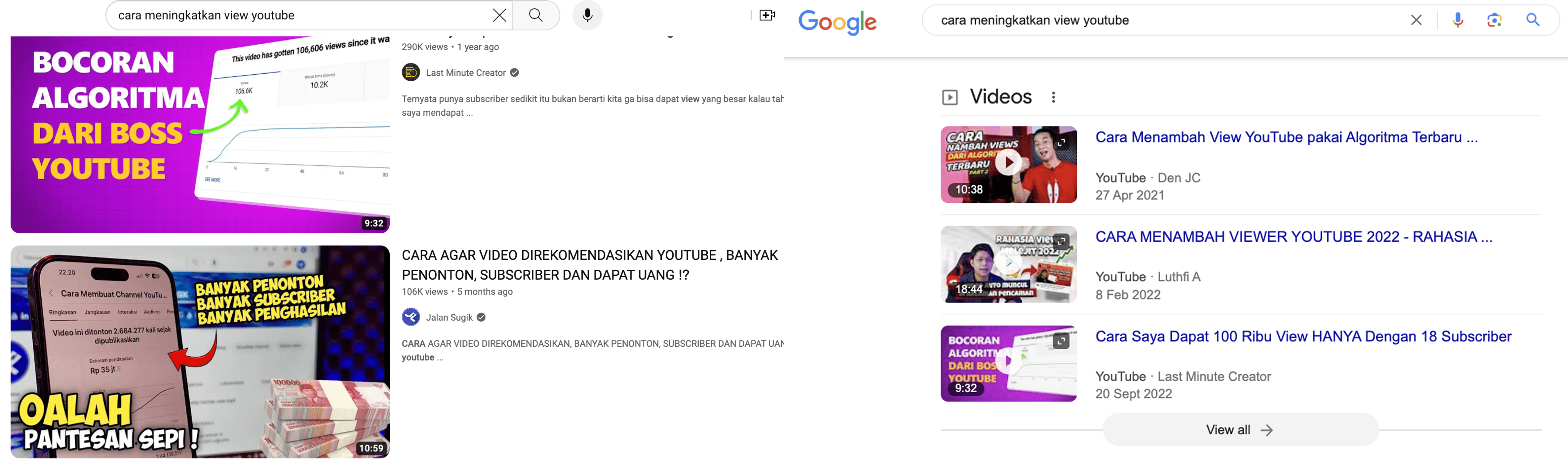Click the 10:59 duration badge

[x=371, y=448]
